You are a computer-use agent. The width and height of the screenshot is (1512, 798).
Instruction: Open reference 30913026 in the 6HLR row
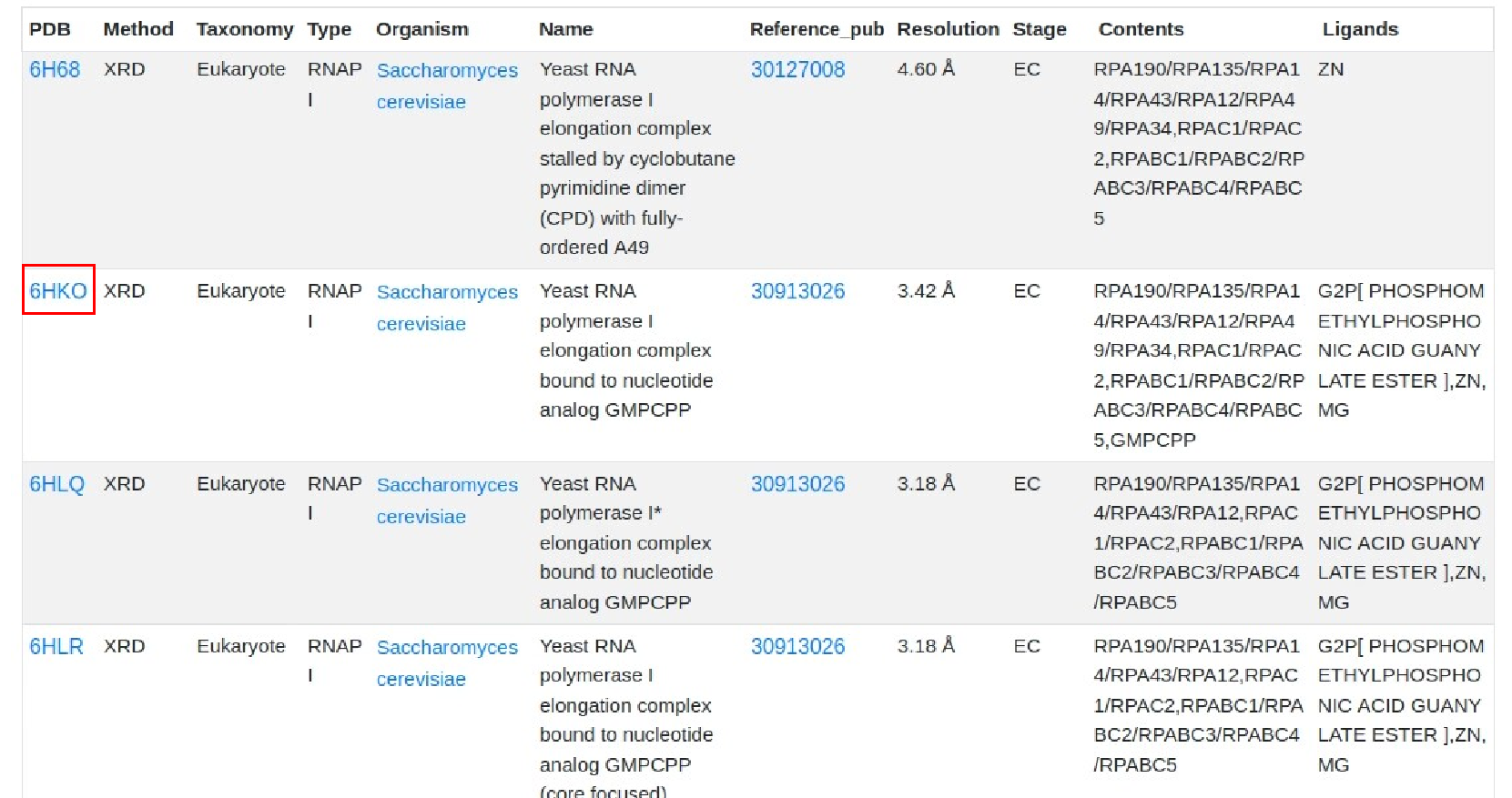click(x=797, y=647)
